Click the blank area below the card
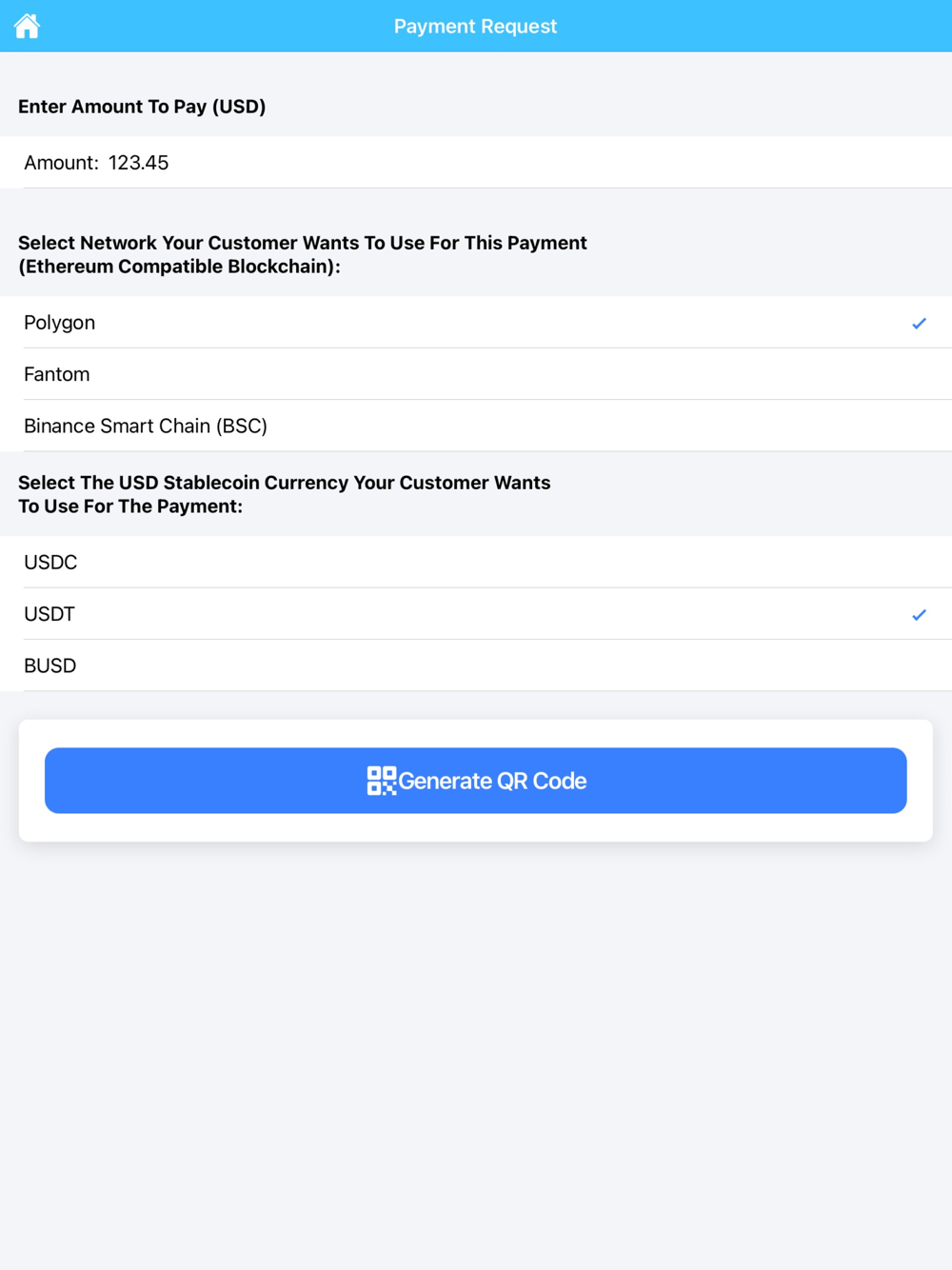The image size is (952, 1270). pos(476,1047)
